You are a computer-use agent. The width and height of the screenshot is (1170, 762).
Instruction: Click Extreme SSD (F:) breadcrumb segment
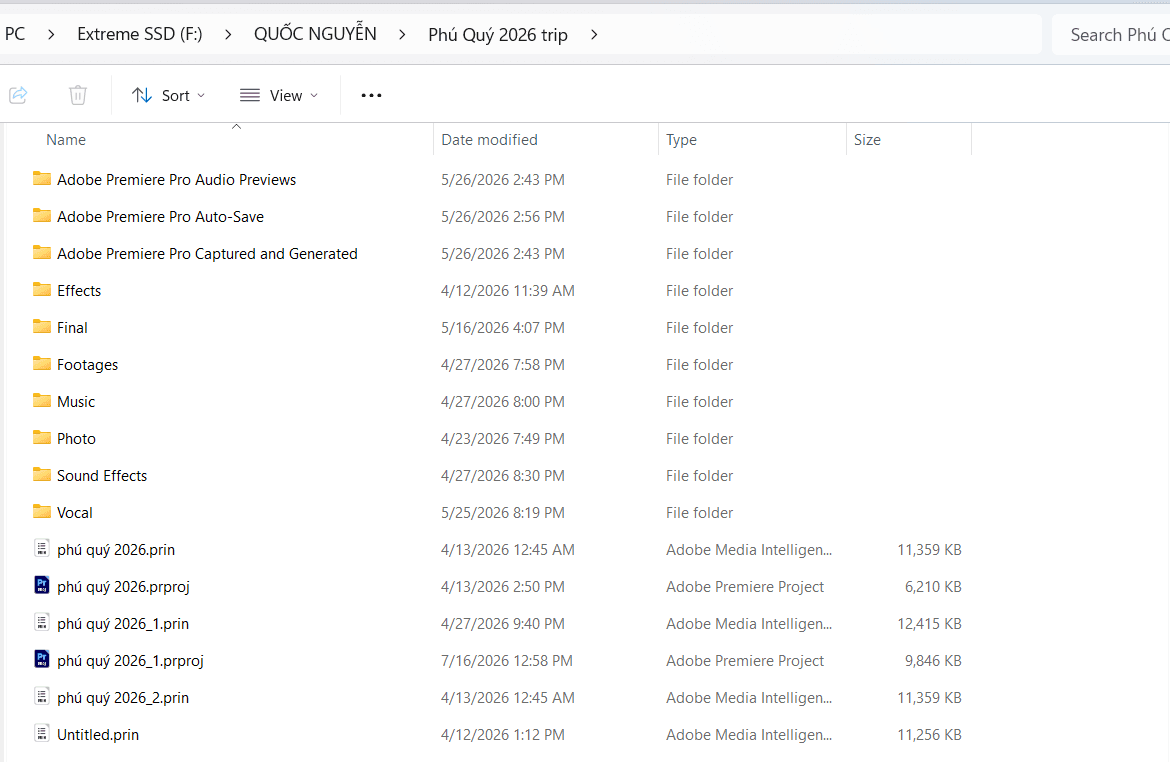click(140, 34)
